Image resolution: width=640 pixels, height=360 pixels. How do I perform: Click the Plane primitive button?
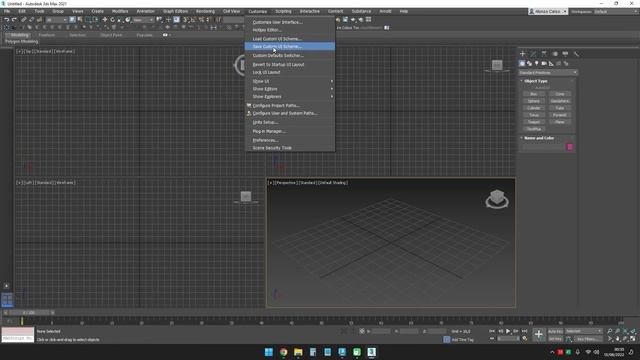pos(560,122)
